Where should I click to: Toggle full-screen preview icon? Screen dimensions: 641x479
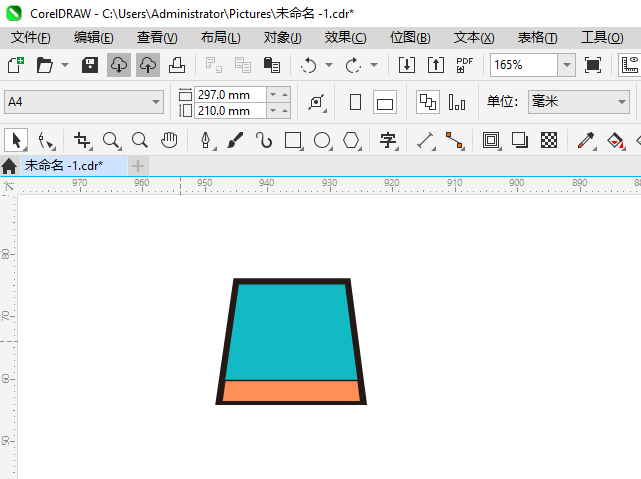(593, 65)
